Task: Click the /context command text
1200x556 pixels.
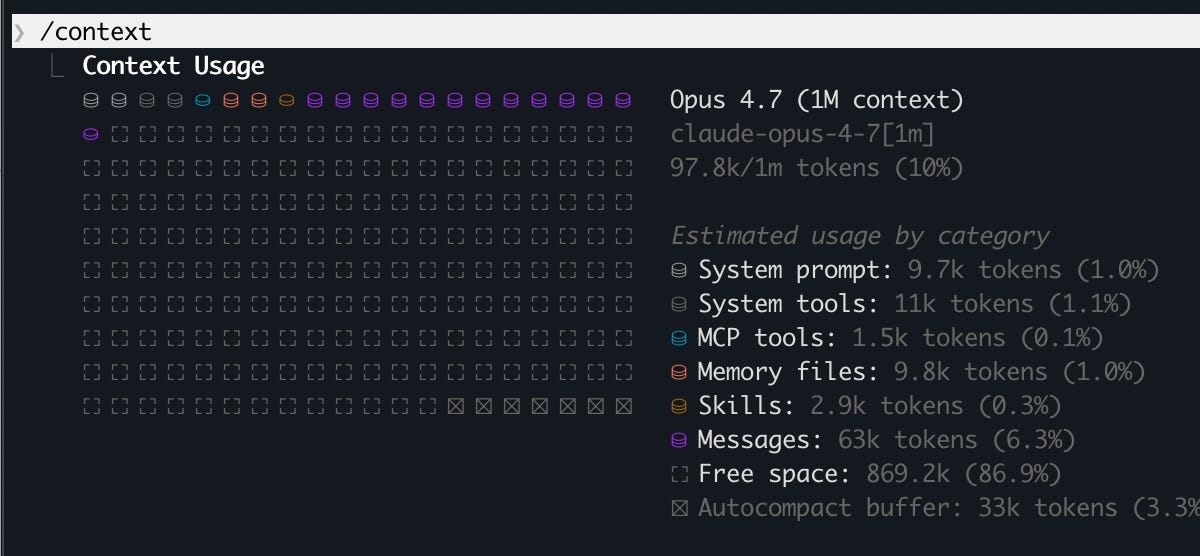Action: (96, 32)
